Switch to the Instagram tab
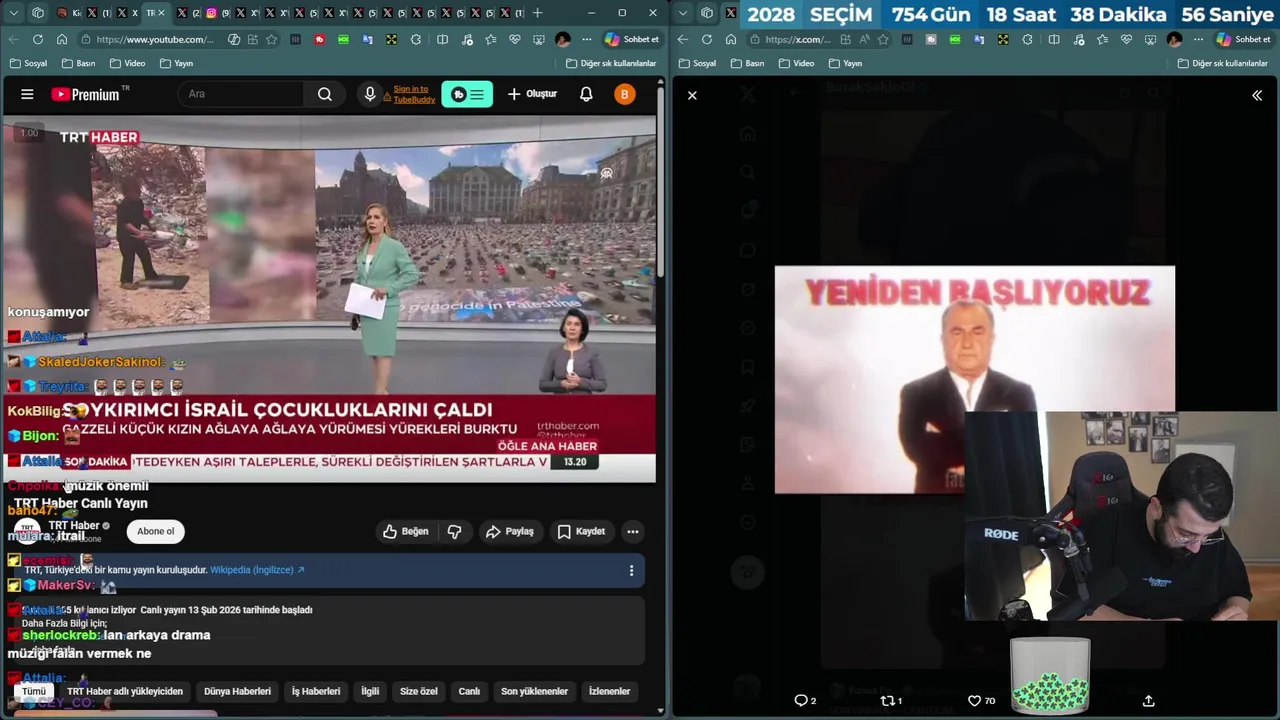1280x720 pixels. 219,13
